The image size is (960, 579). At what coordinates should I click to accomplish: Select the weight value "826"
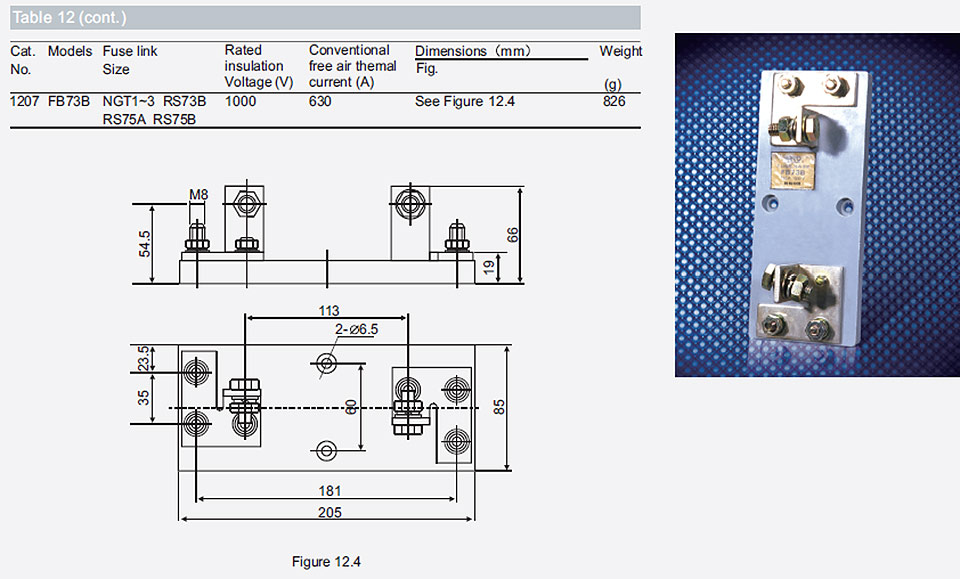[614, 102]
